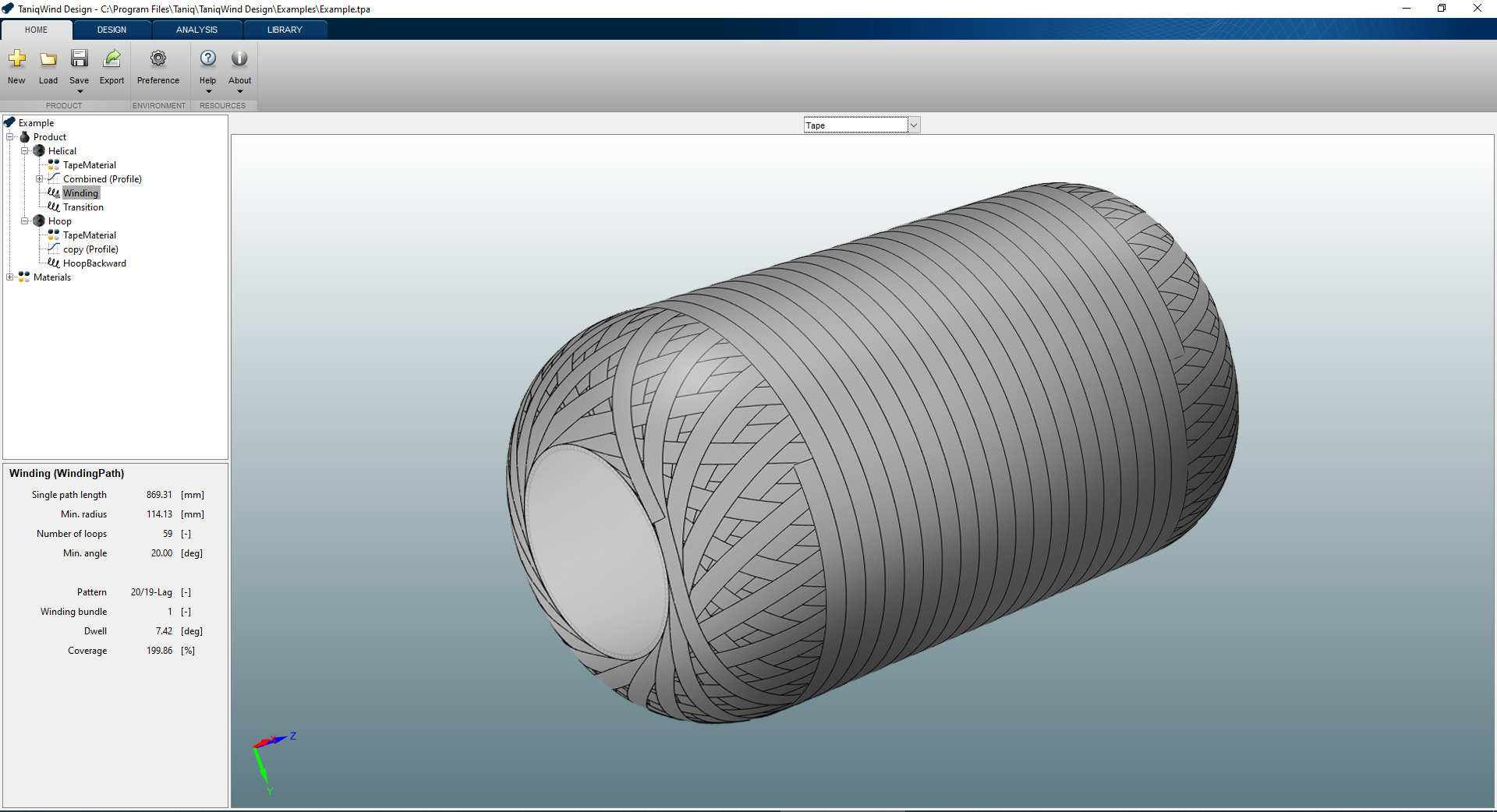The height and width of the screenshot is (812, 1497).
Task: Collapse the Product tree node
Action: pos(10,137)
